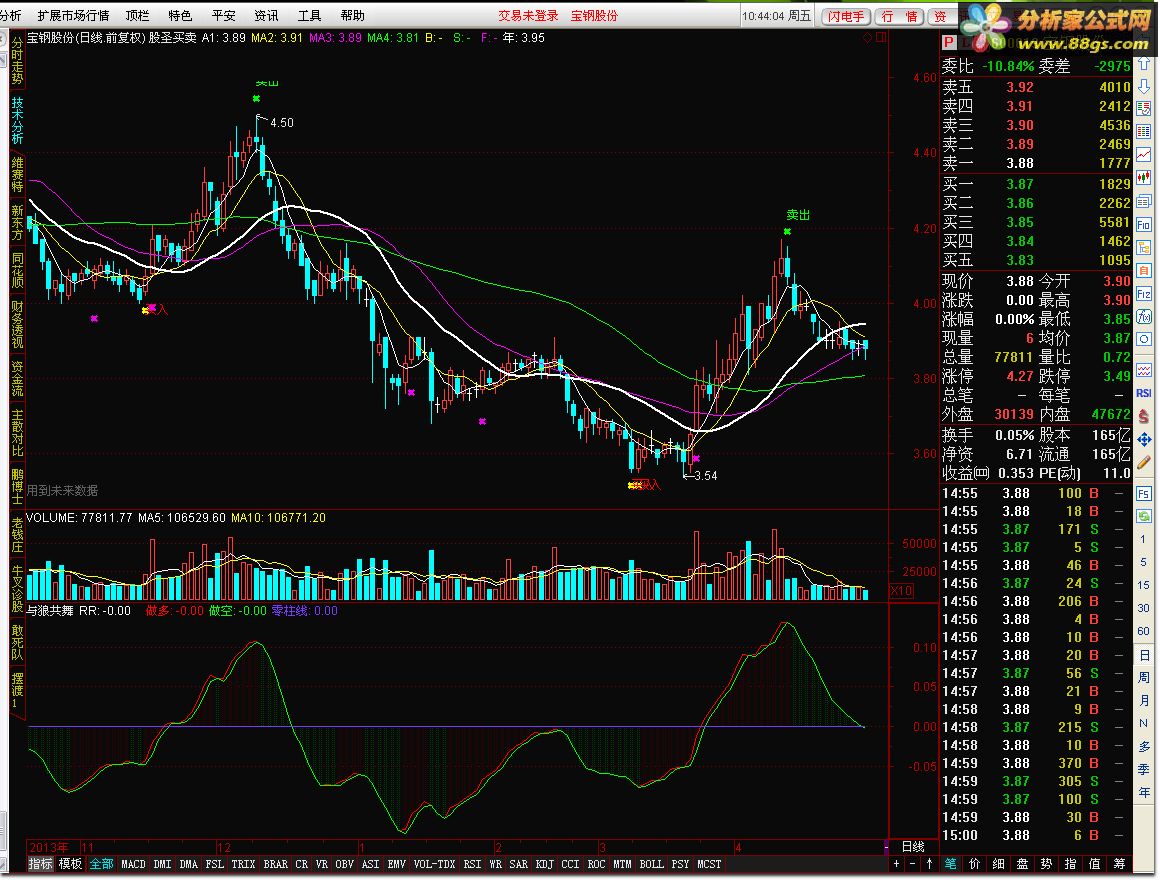Select the 年 yearly period button

point(1144,792)
